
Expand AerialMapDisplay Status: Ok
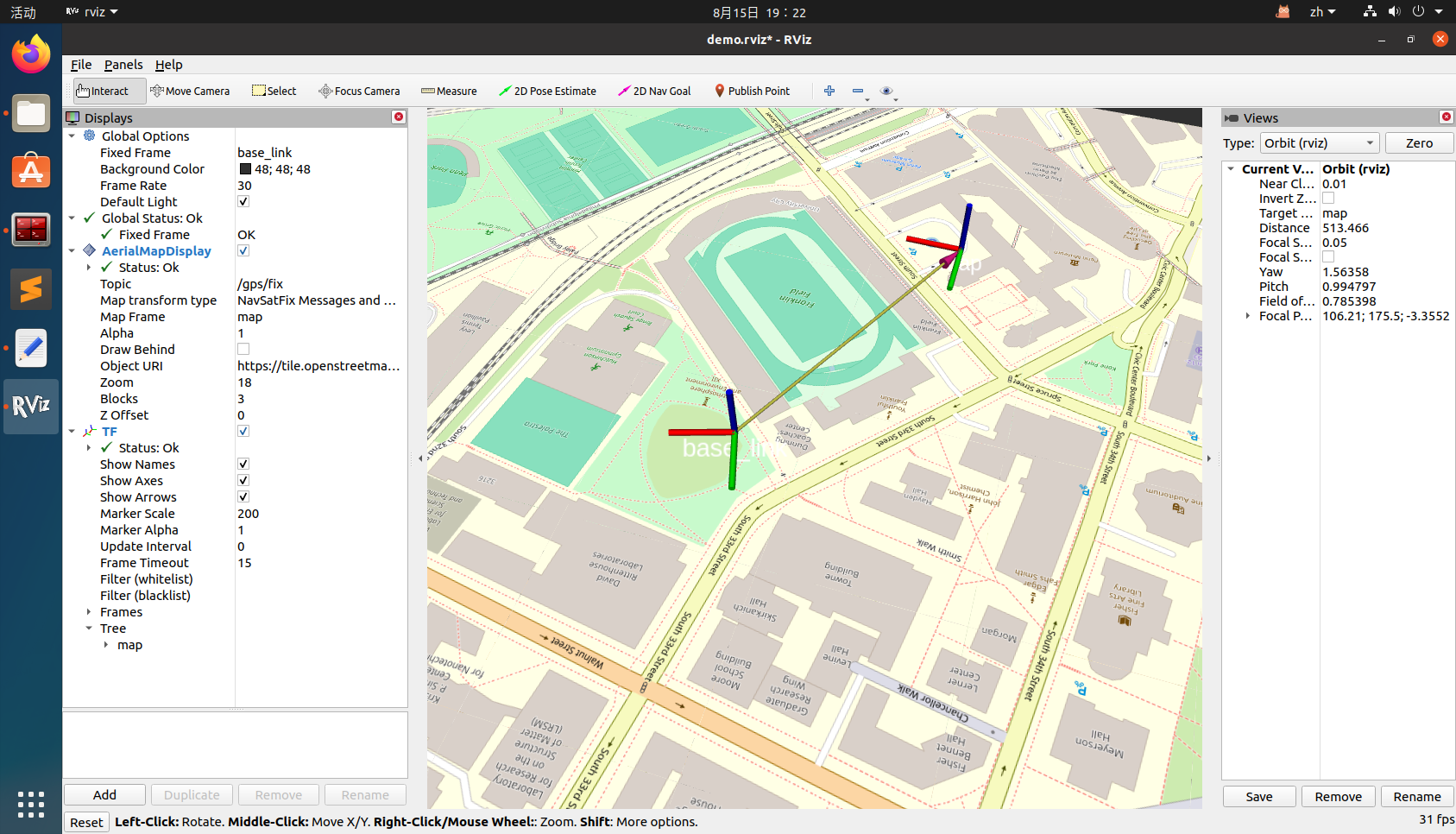point(89,267)
